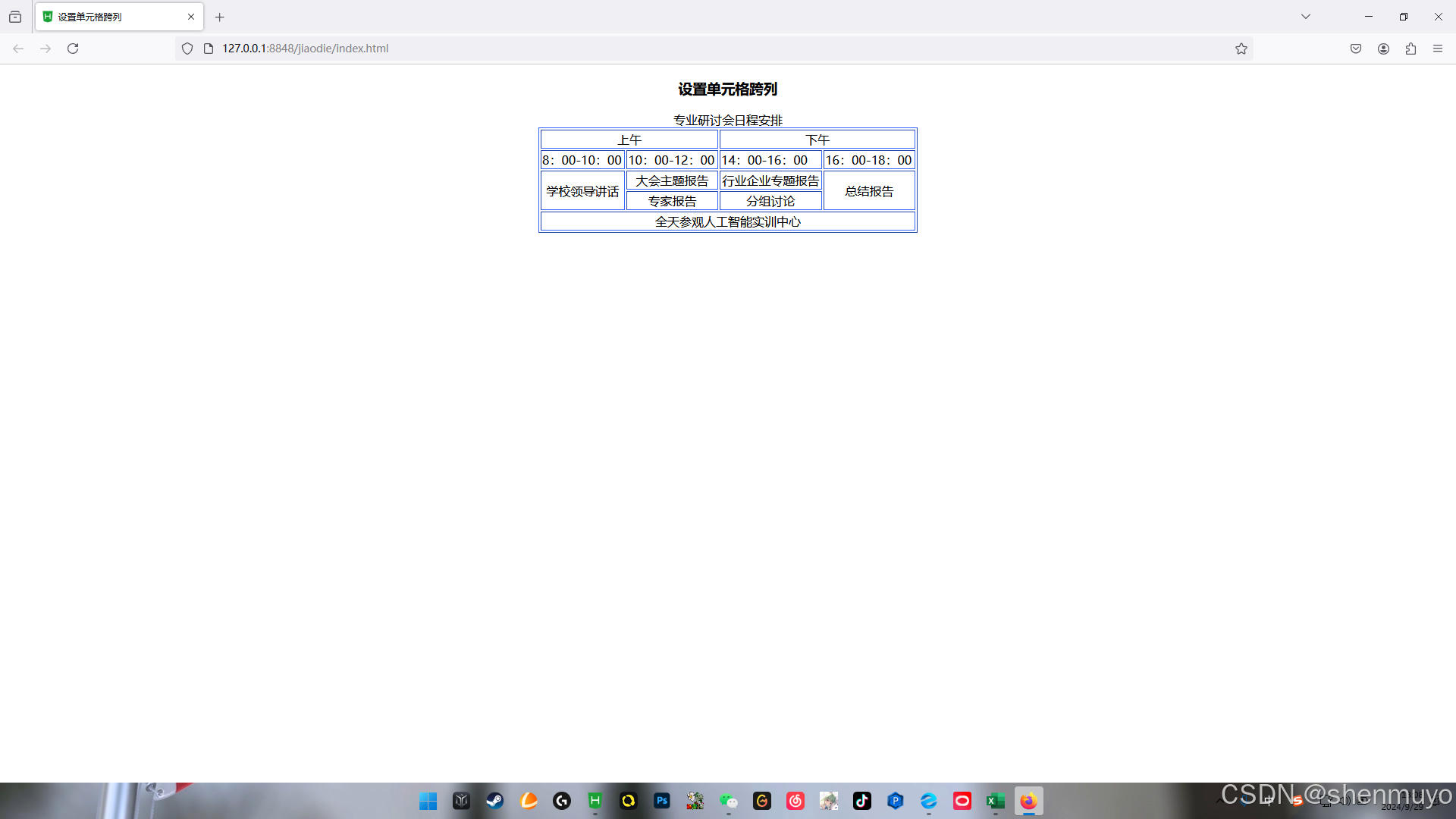Screen dimensions: 1456x819
Task: Click the page reload button
Action: (73, 49)
